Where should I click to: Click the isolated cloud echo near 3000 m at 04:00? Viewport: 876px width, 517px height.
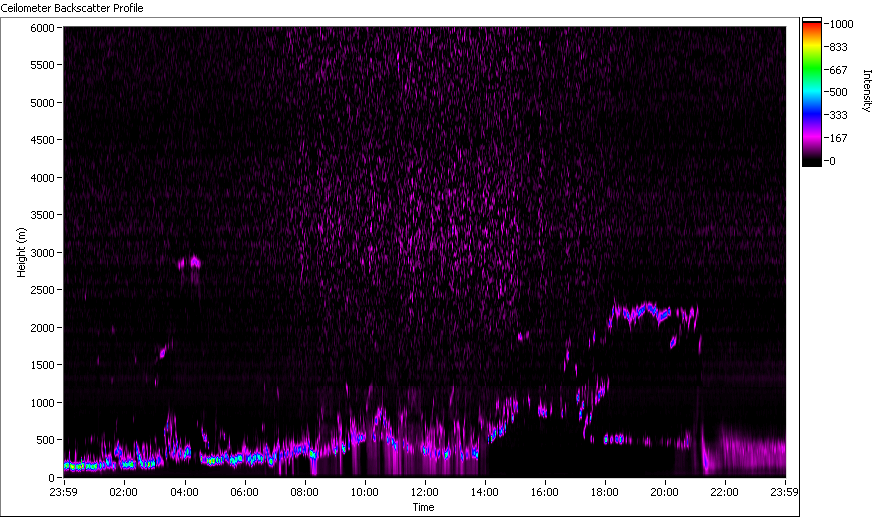click(190, 263)
